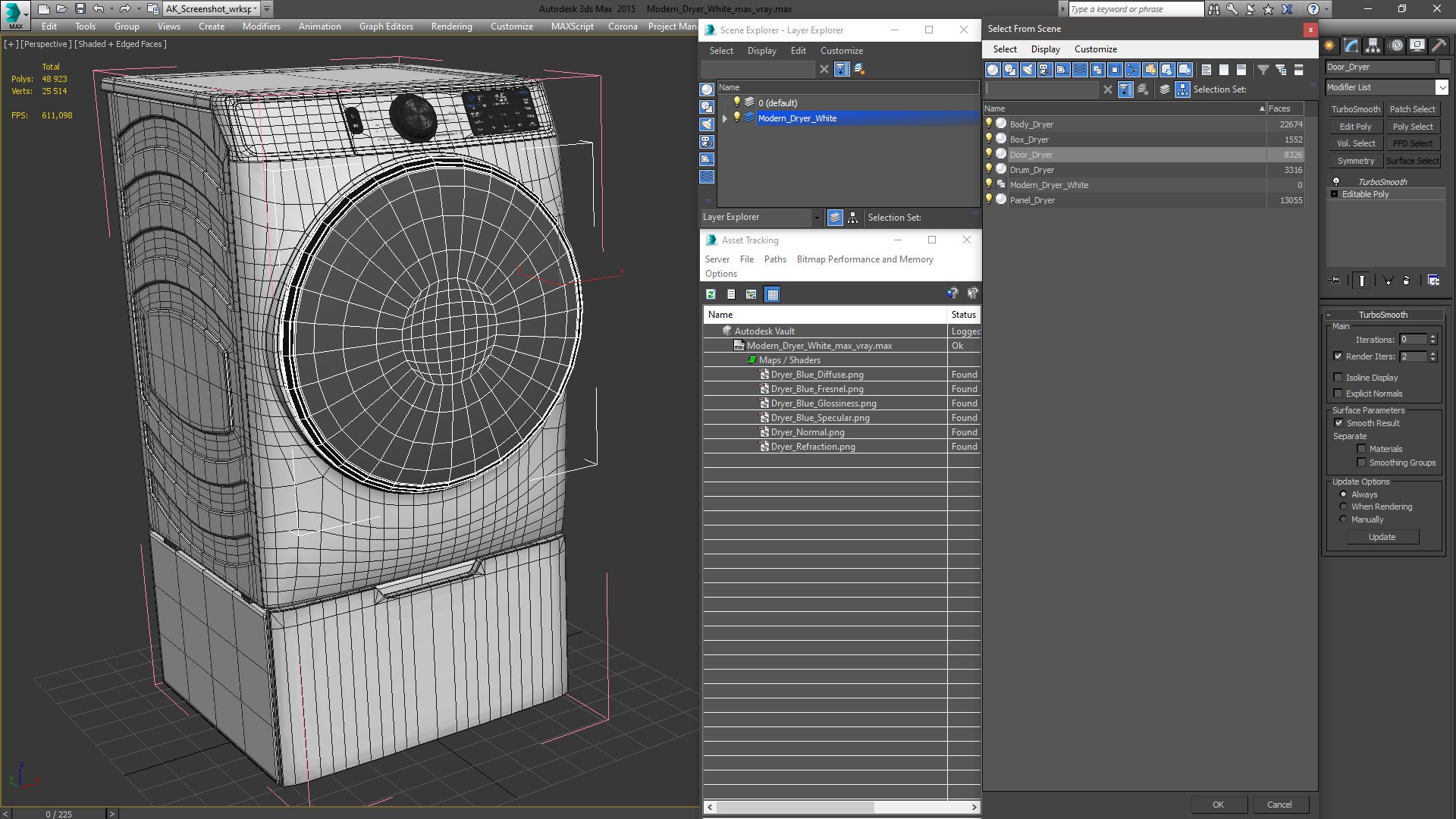Uncheck the Smooth Result checkbox
Screen dimensions: 1456x819
[x=1338, y=423]
